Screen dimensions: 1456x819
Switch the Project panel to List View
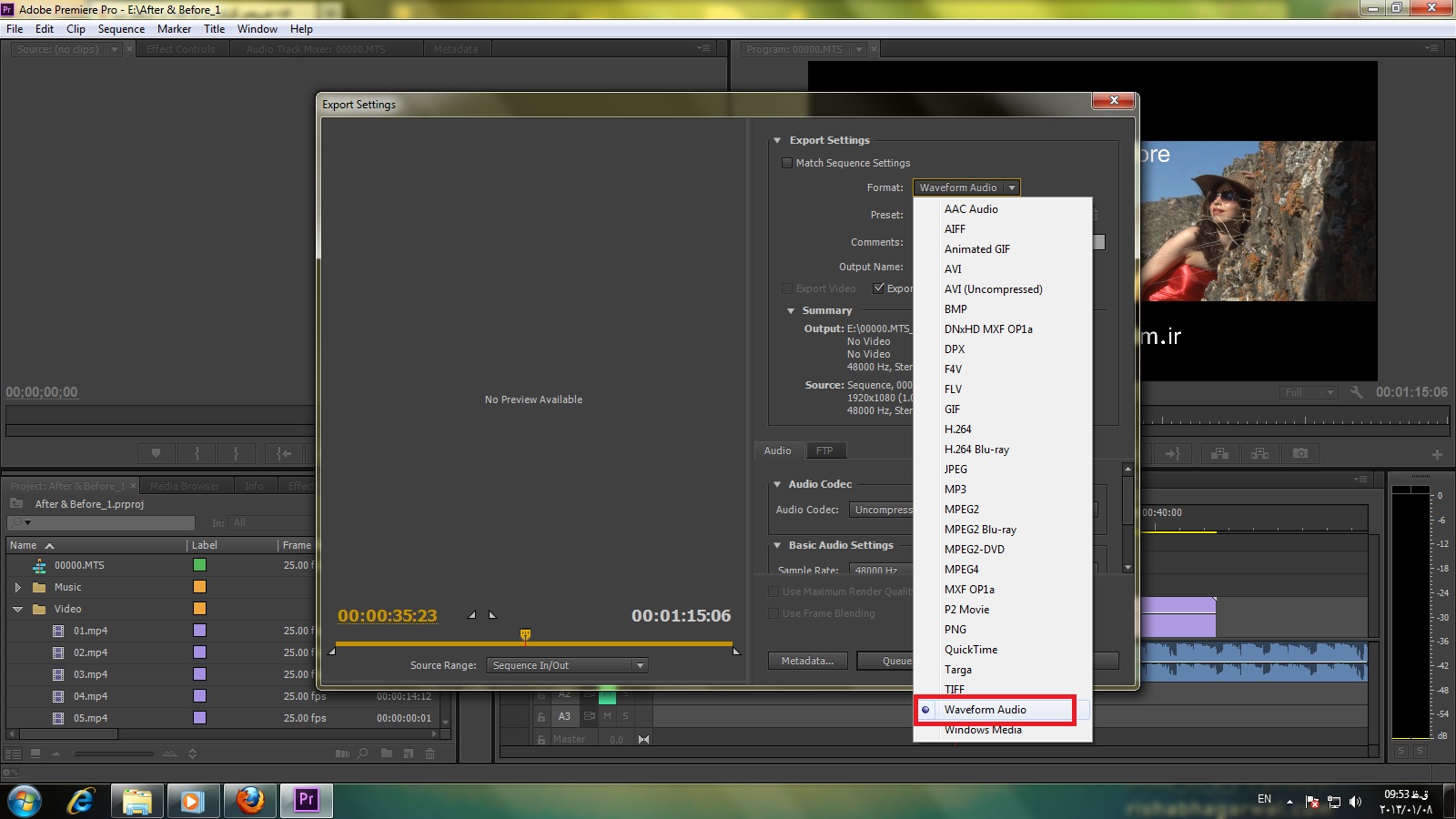[x=13, y=753]
